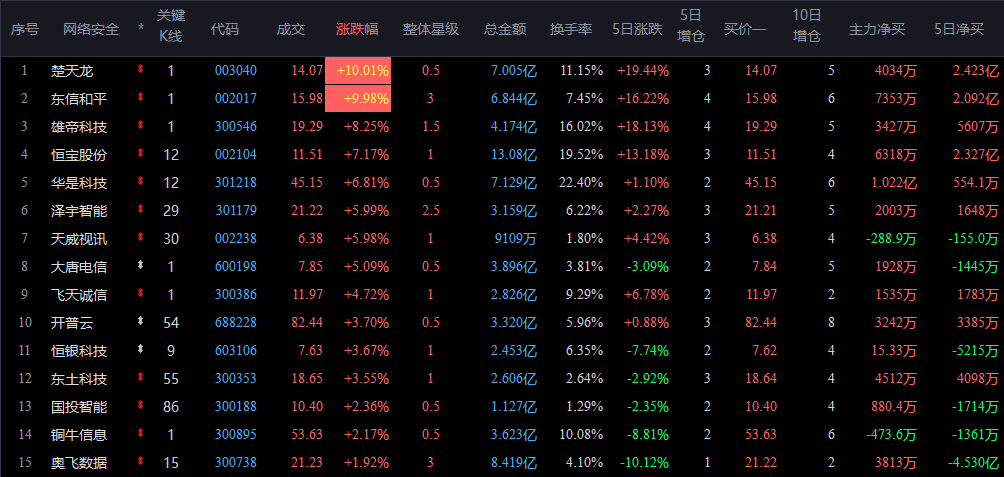Click the marker icon in 东信和平 row
Screen dimensions: 1004x477
tap(141, 98)
